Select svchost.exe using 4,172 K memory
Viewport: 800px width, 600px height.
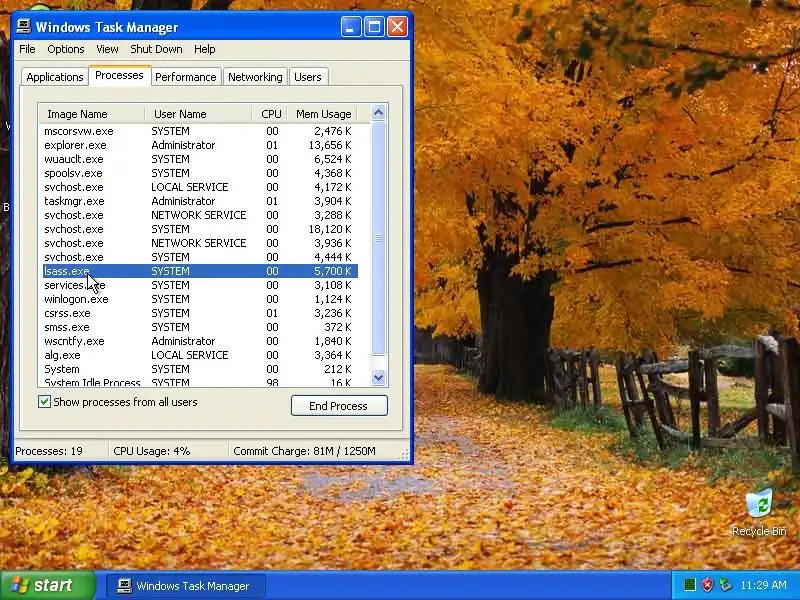point(200,187)
